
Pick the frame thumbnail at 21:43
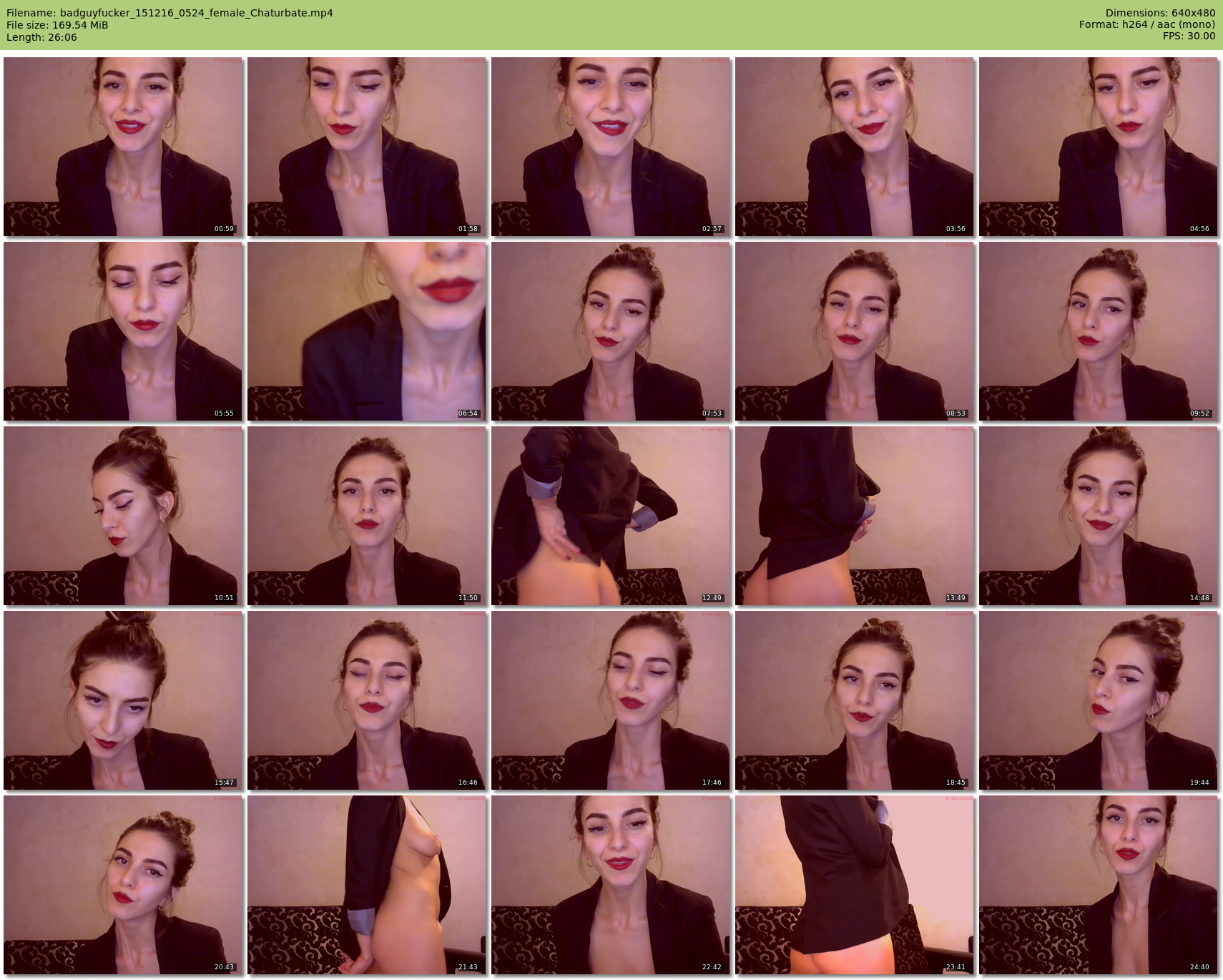pos(367,885)
